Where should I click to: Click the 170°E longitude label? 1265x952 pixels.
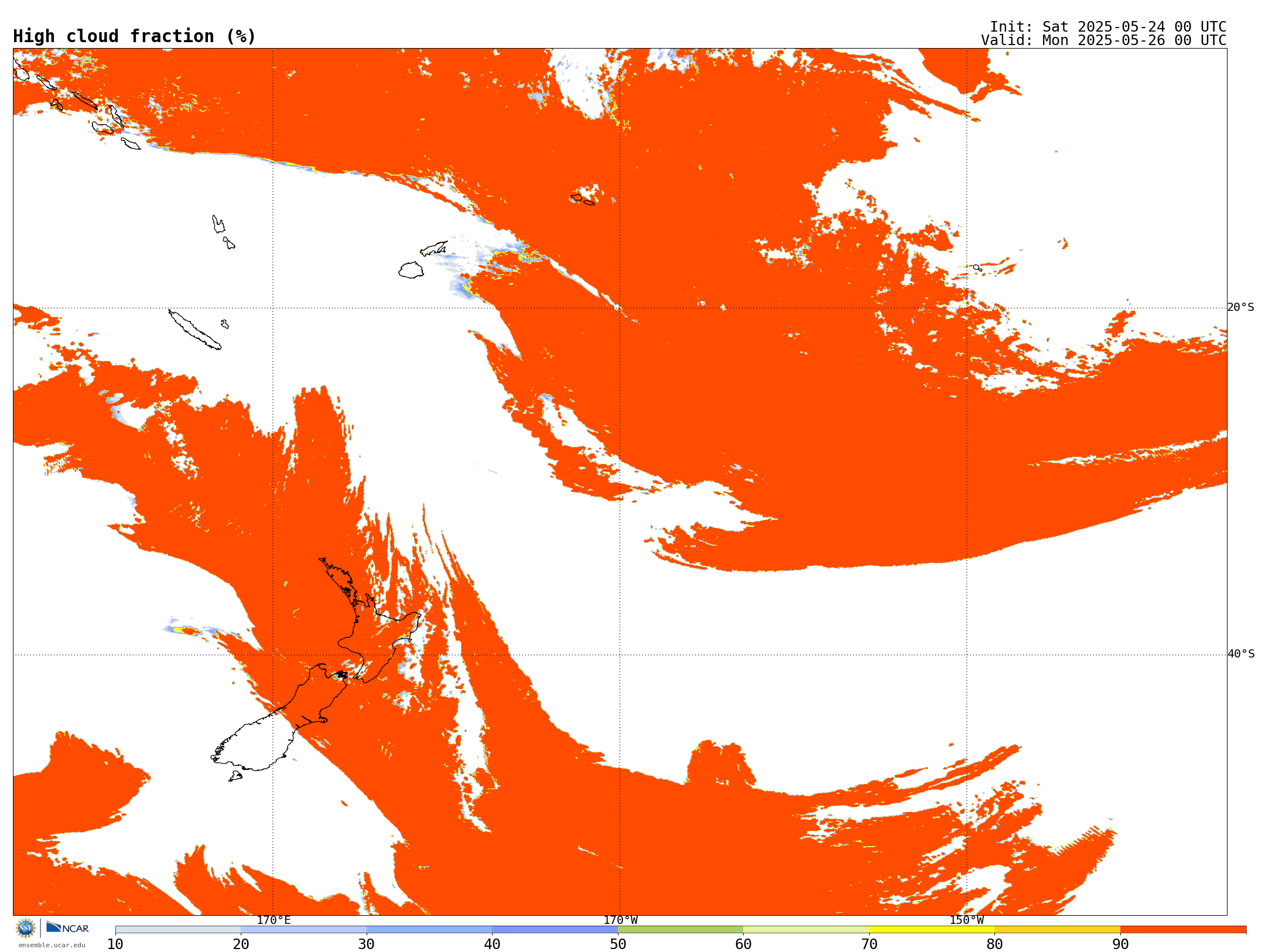[273, 920]
